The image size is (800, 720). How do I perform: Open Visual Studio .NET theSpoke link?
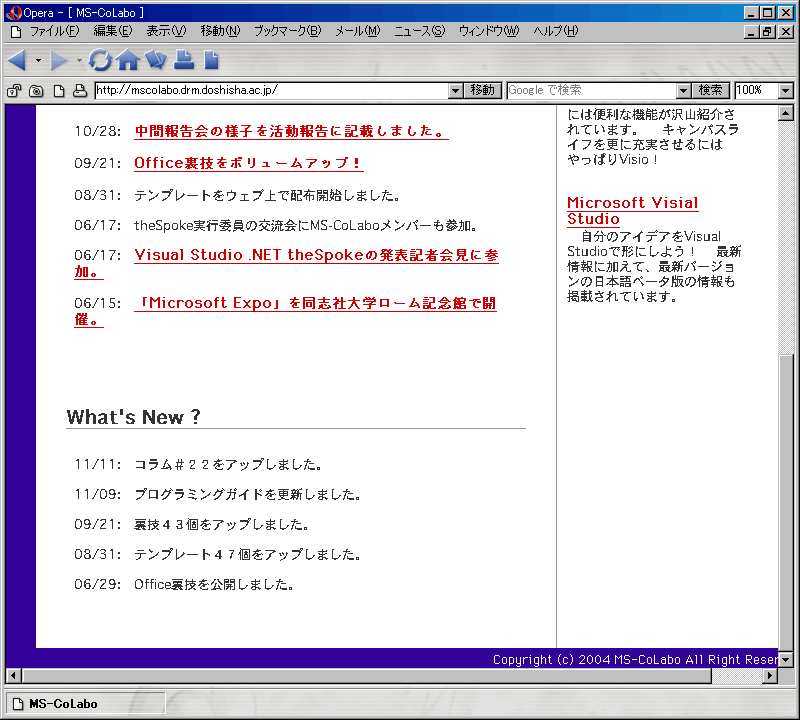[x=316, y=255]
